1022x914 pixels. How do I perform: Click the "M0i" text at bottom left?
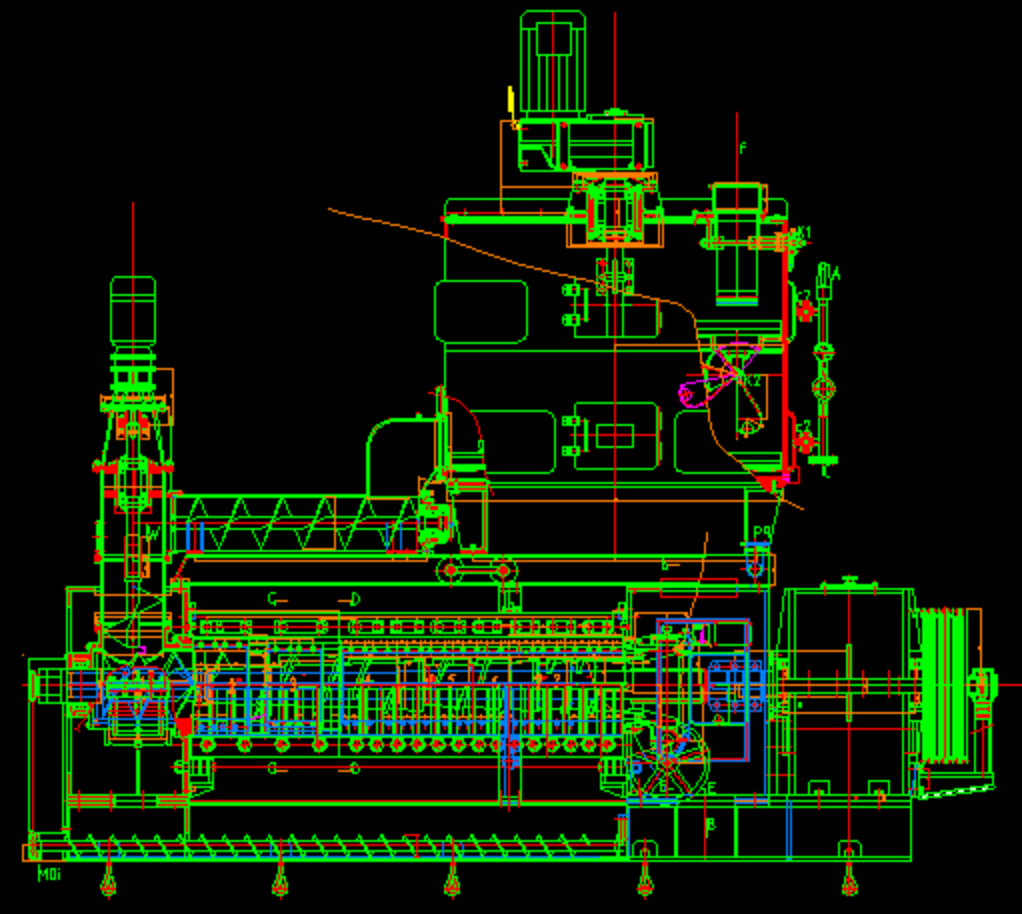tap(50, 874)
